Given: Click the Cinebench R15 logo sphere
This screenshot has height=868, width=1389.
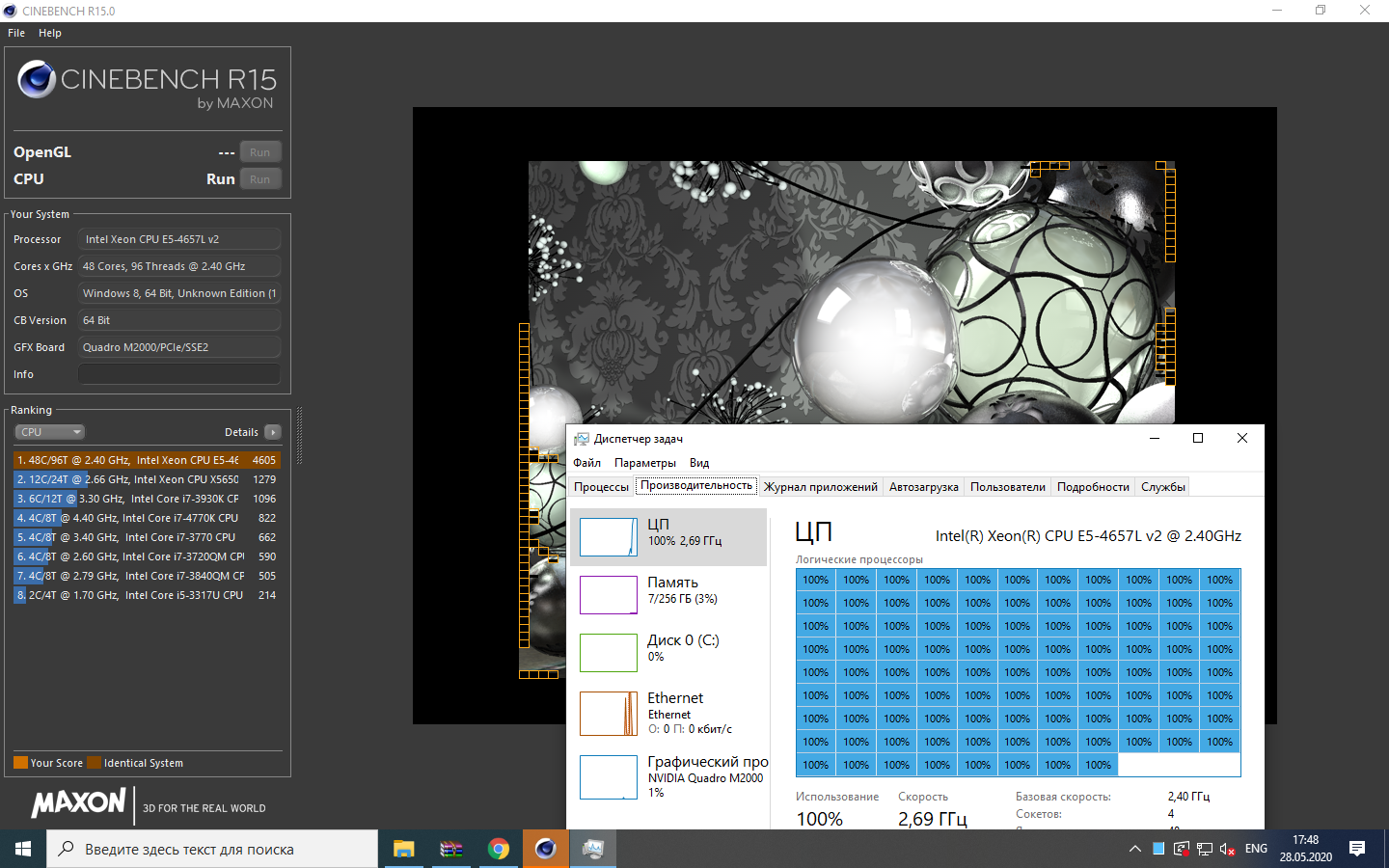Looking at the screenshot, I should [x=37, y=79].
